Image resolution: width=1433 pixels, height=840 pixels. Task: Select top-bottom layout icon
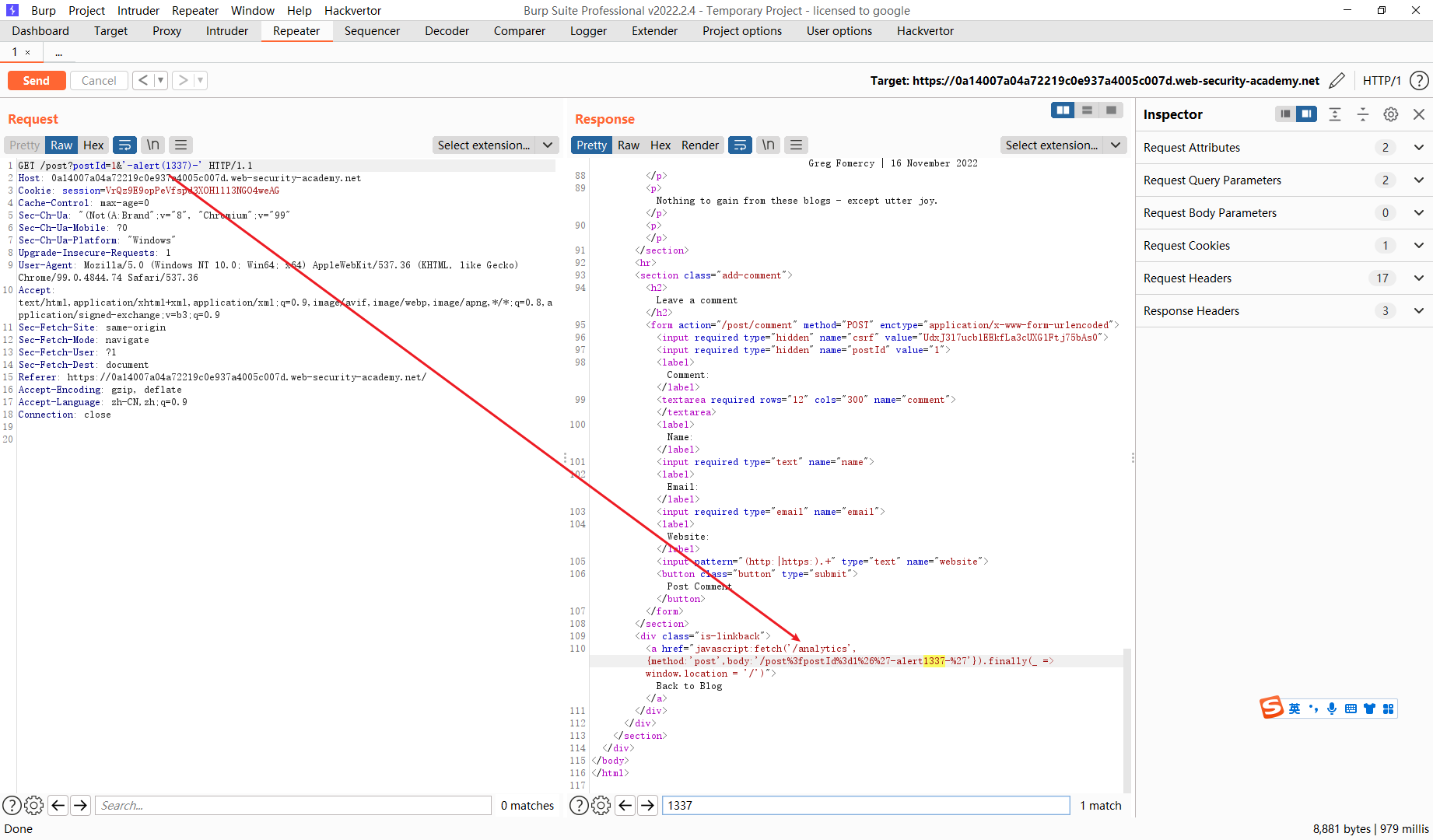(1087, 110)
